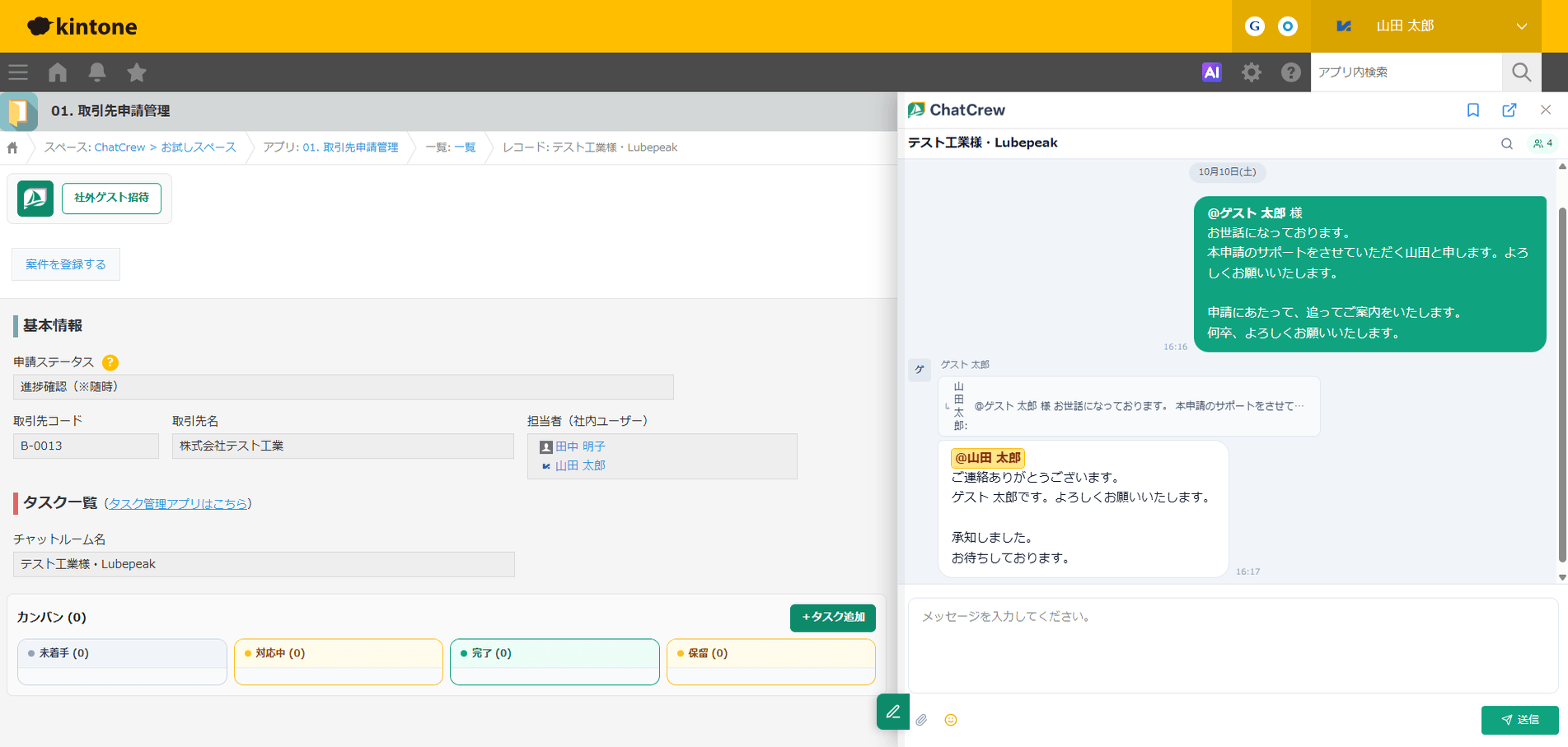
Task: Click the アプリ内検索 search field
Action: pos(1407,72)
